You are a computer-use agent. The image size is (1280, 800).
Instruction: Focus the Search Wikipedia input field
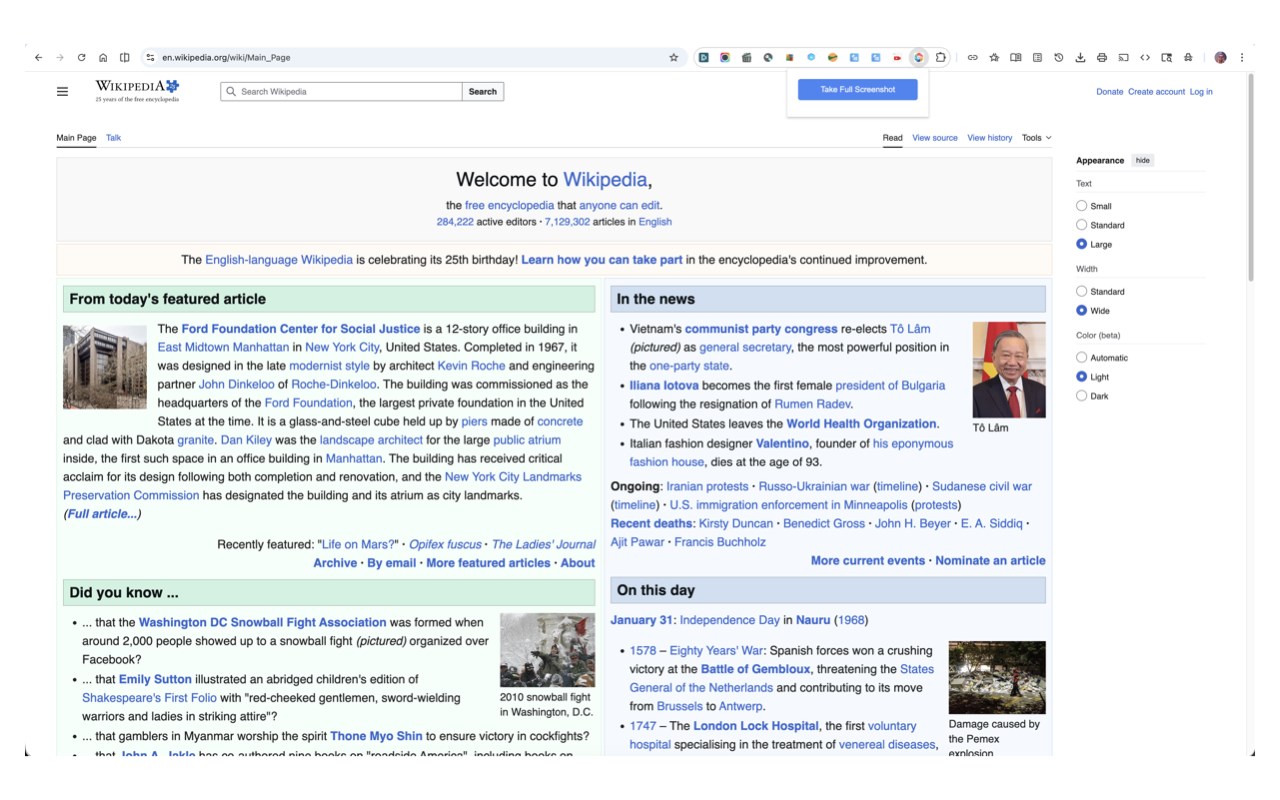click(341, 92)
